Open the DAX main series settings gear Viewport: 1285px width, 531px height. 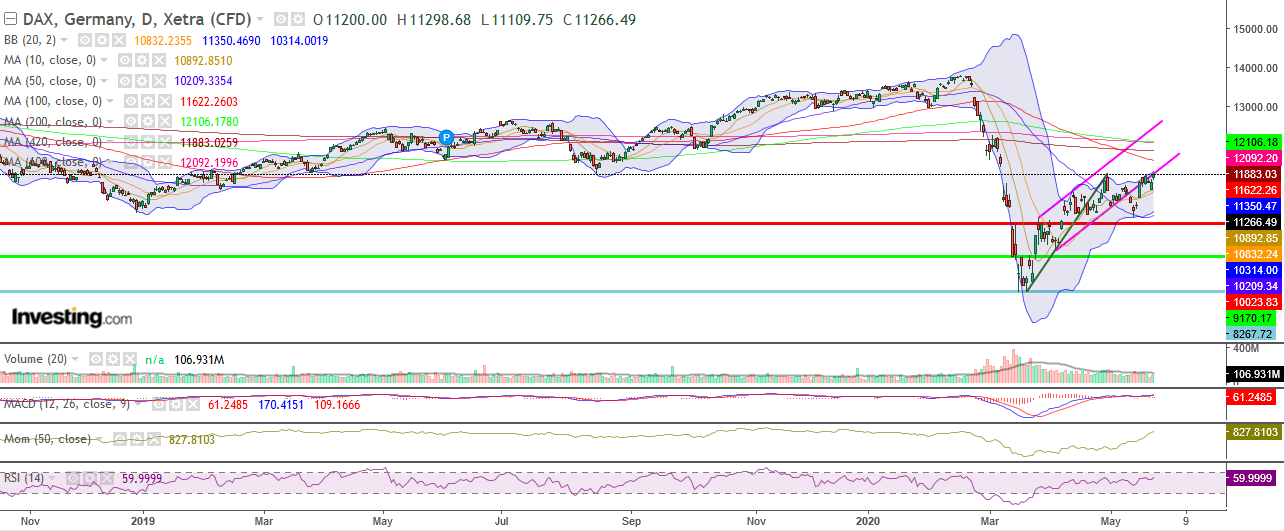pyautogui.click(x=298, y=20)
